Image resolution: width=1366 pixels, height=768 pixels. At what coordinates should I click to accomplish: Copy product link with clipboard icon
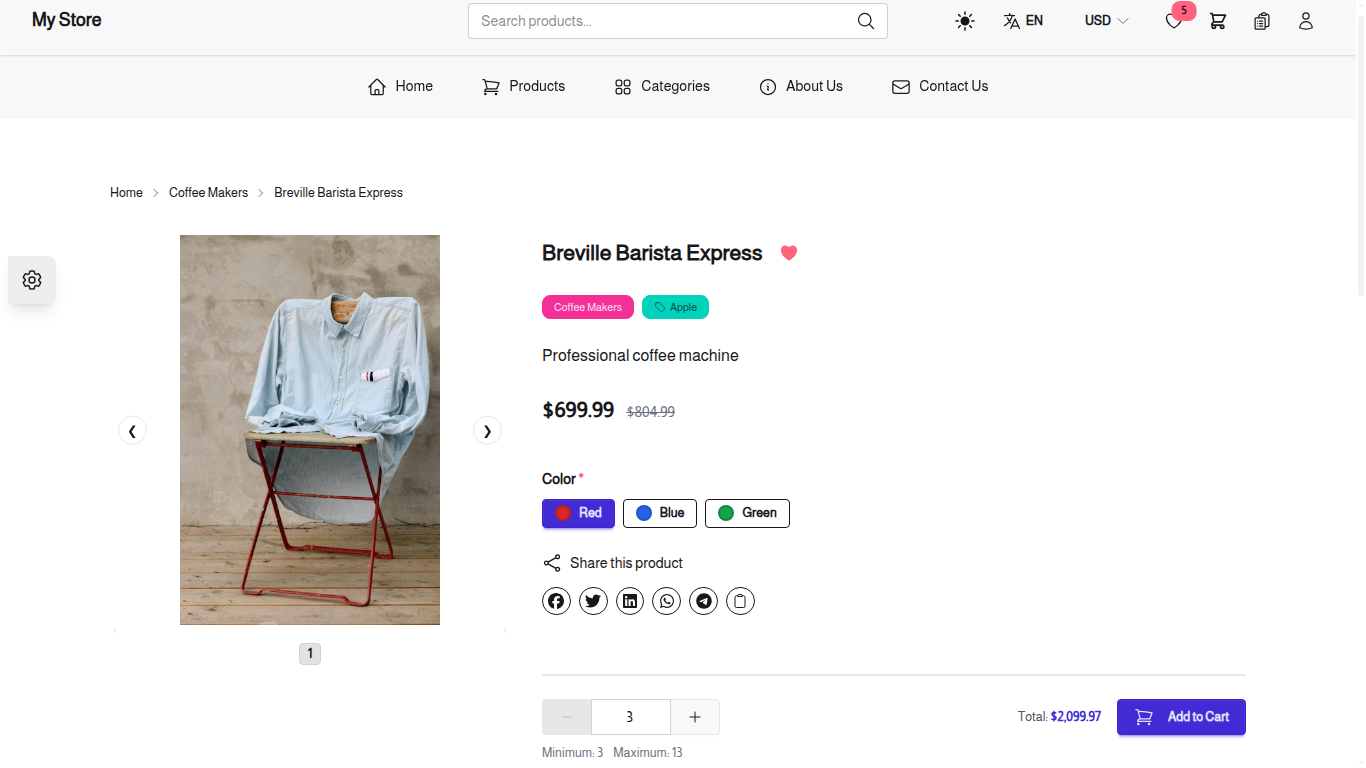point(740,601)
